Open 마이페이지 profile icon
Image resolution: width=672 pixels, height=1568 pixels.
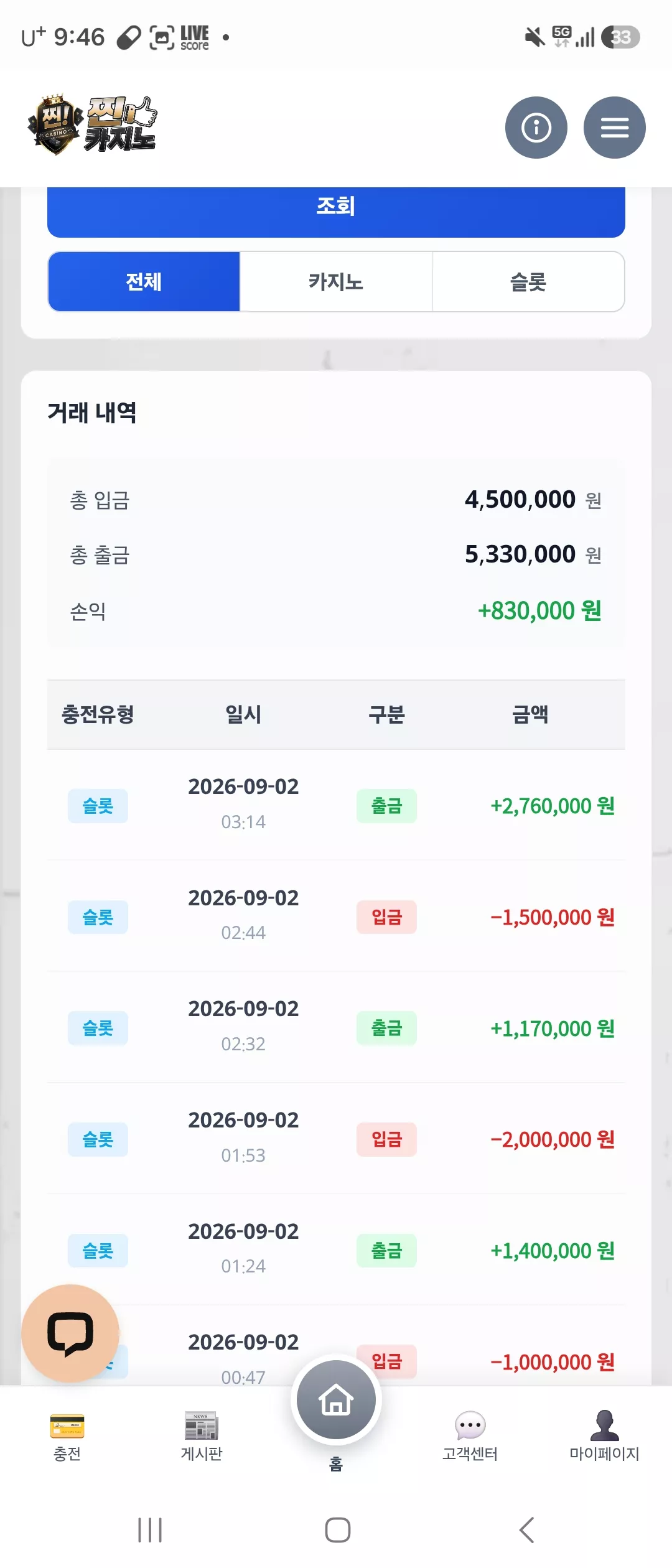(604, 1426)
